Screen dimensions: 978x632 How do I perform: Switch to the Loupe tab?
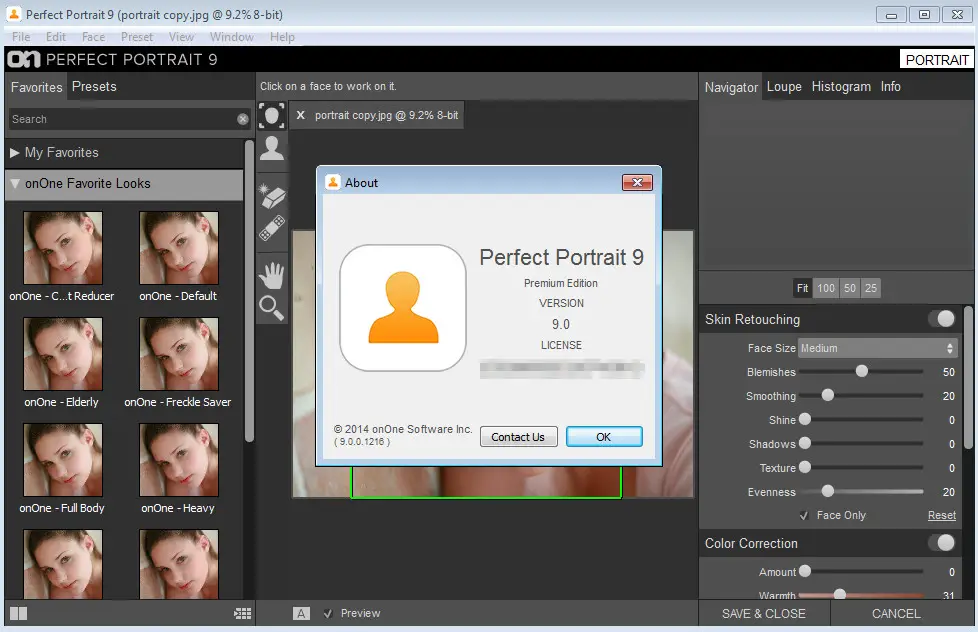(x=784, y=87)
